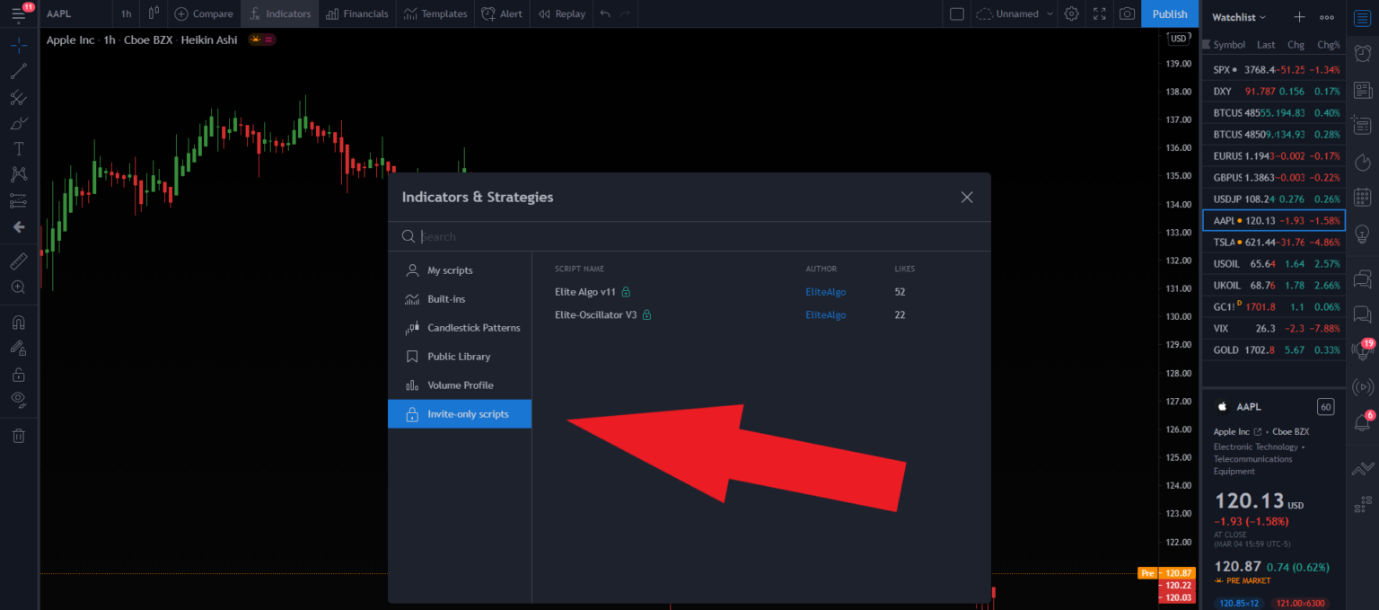This screenshot has width=1379, height=610.
Task: Switch to the Public Library section
Action: pos(458,357)
